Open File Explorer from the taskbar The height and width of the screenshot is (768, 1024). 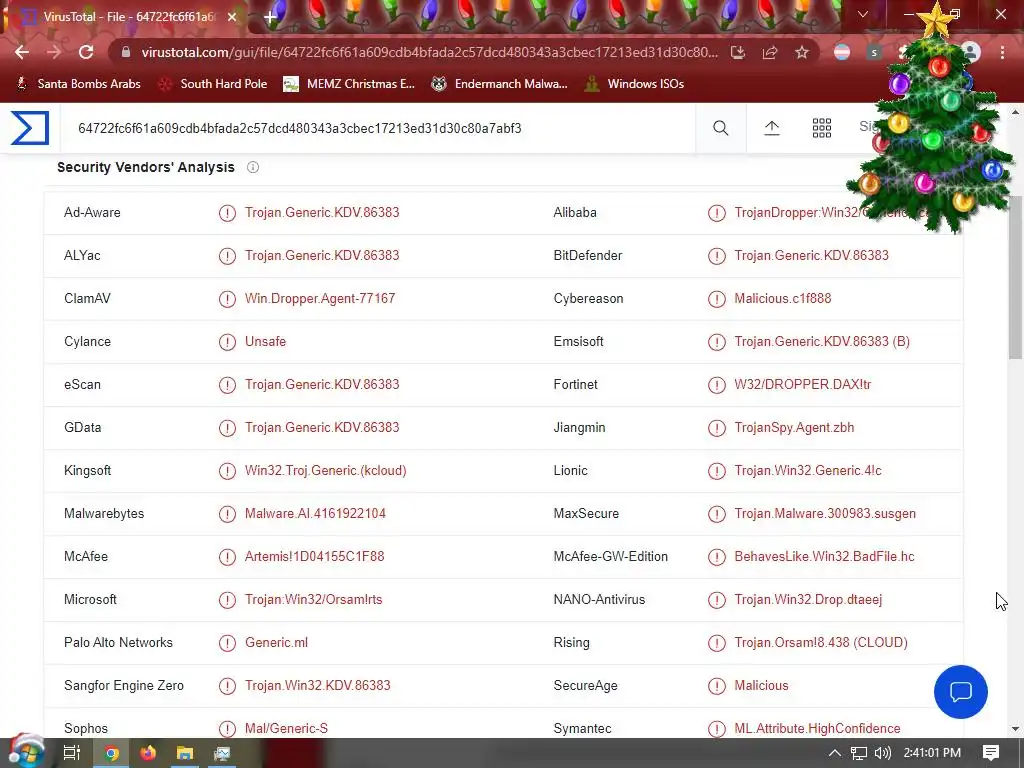coord(185,753)
